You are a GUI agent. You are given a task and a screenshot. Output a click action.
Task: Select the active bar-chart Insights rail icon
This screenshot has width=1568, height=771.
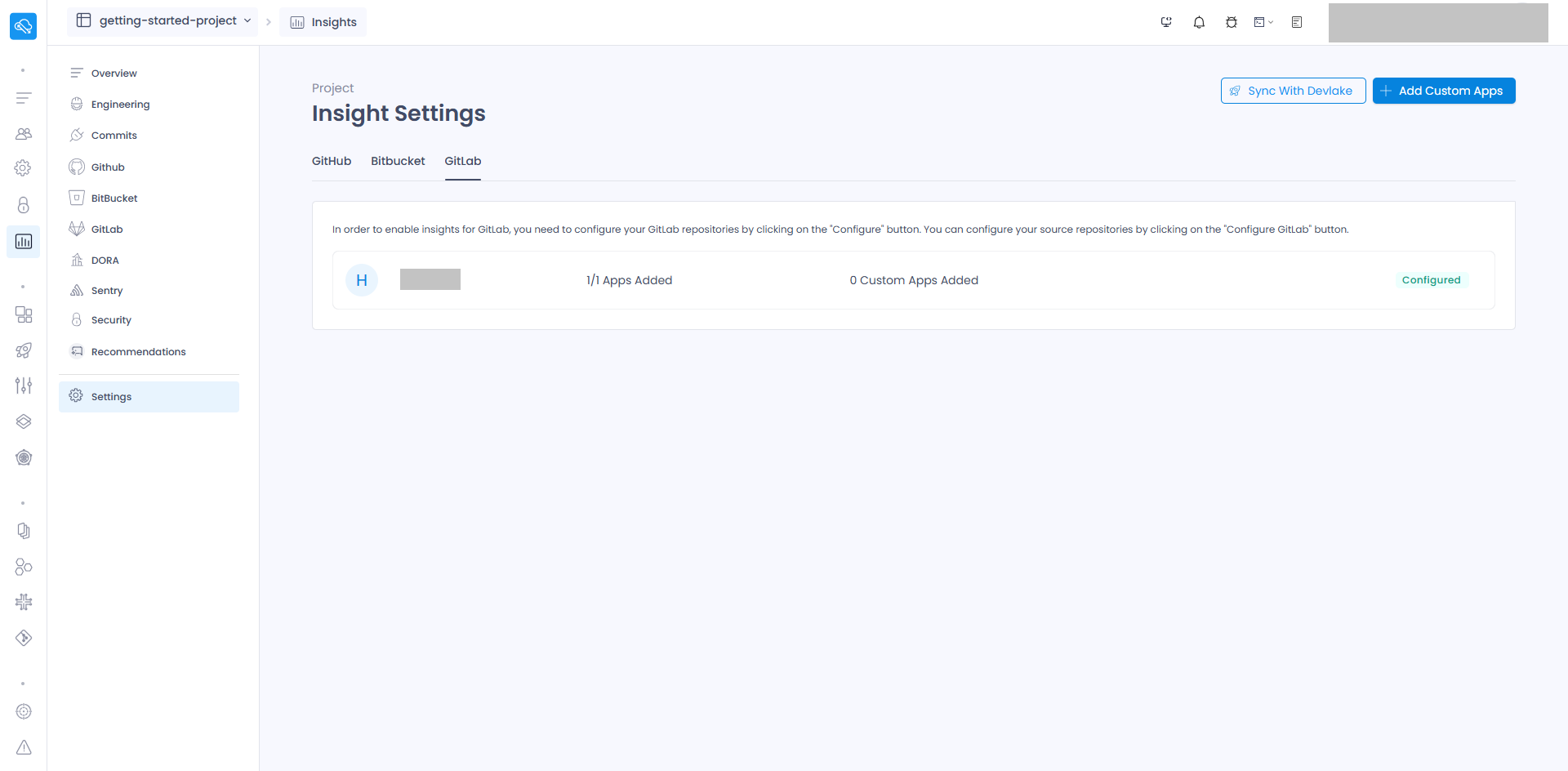pos(24,242)
